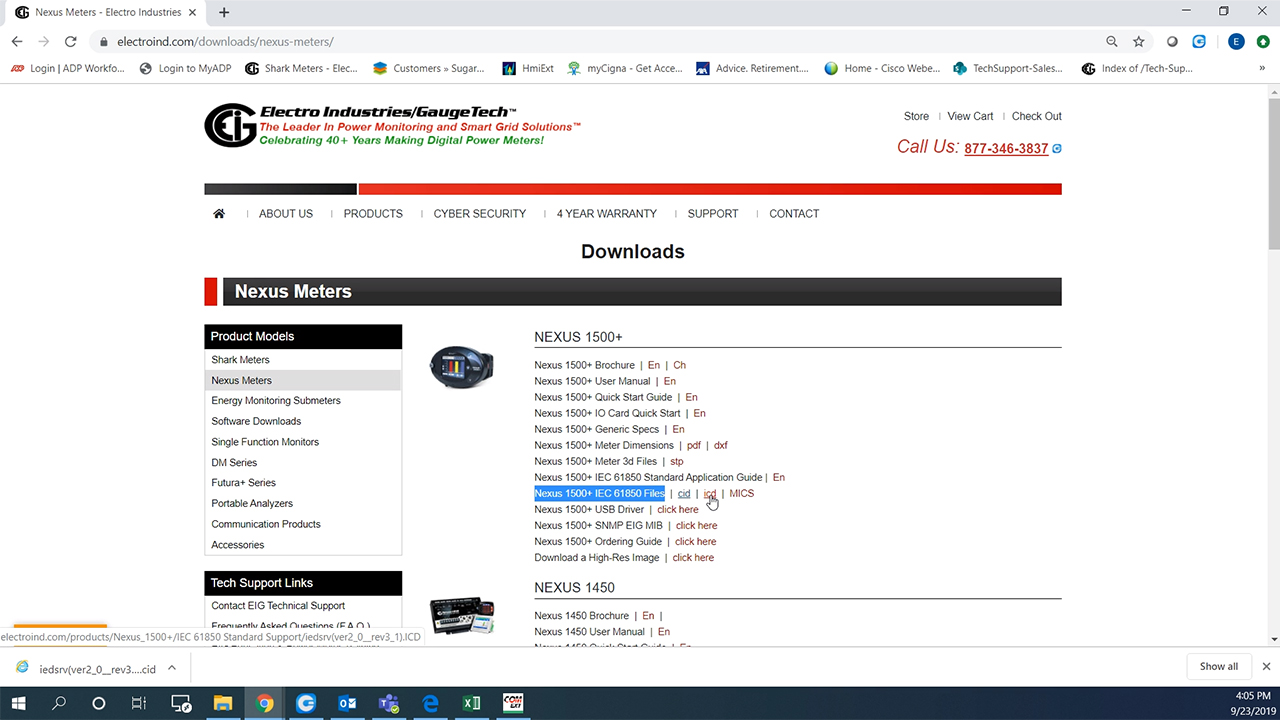Expand options for downloaded iedsrv cid file

point(171,667)
